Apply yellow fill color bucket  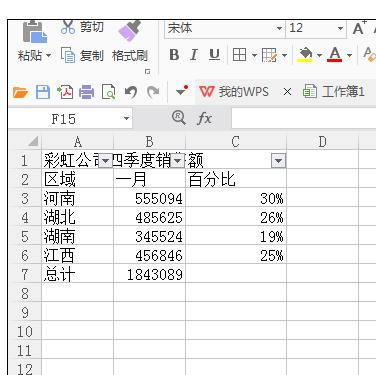pyautogui.click(x=305, y=55)
